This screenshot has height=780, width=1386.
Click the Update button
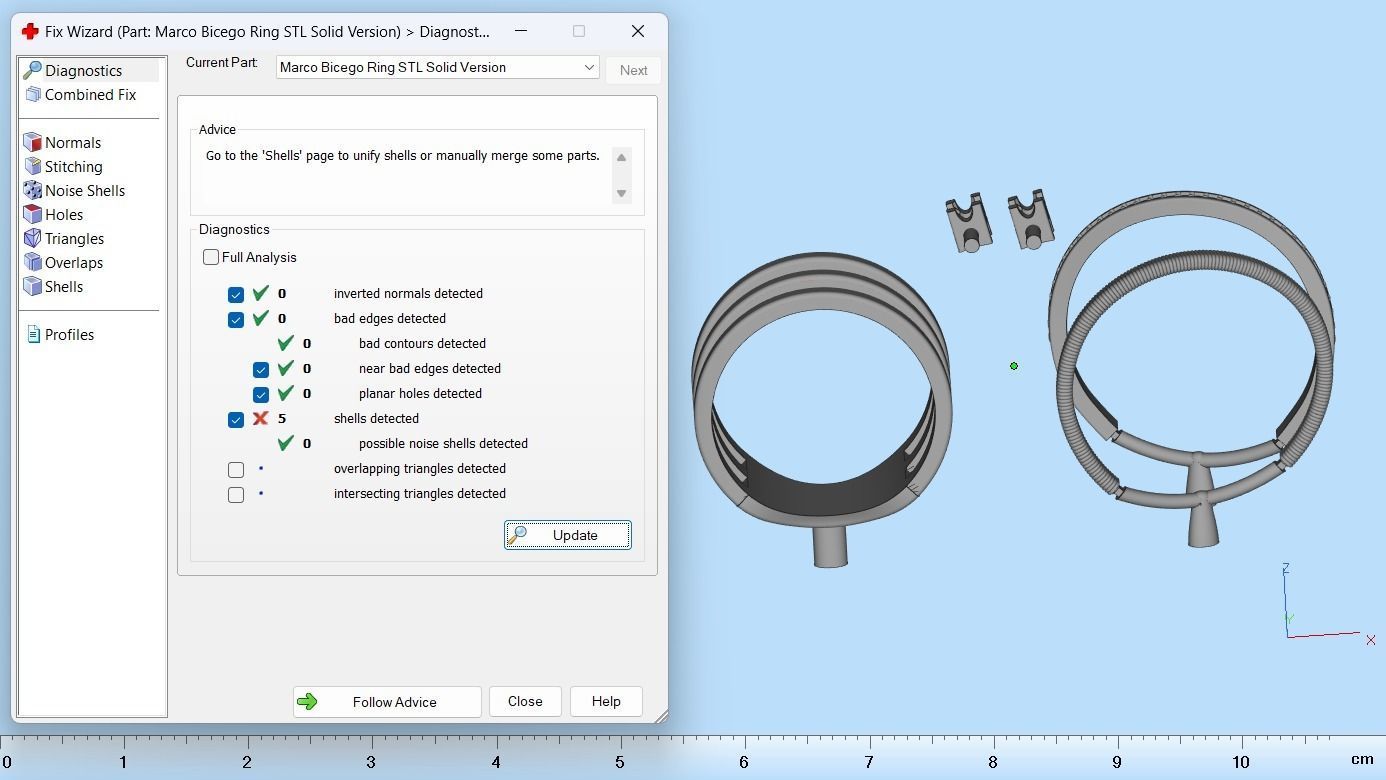[568, 535]
